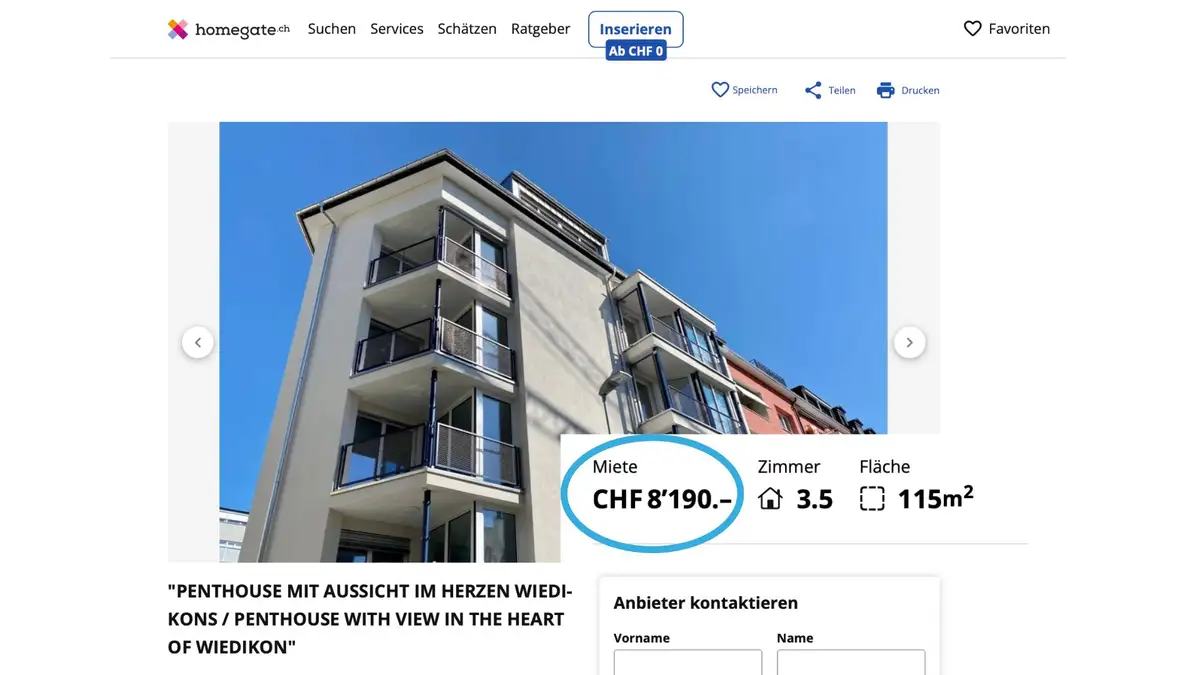Show the next listing photo
Viewport: 1200px width, 675px height.
tap(909, 342)
